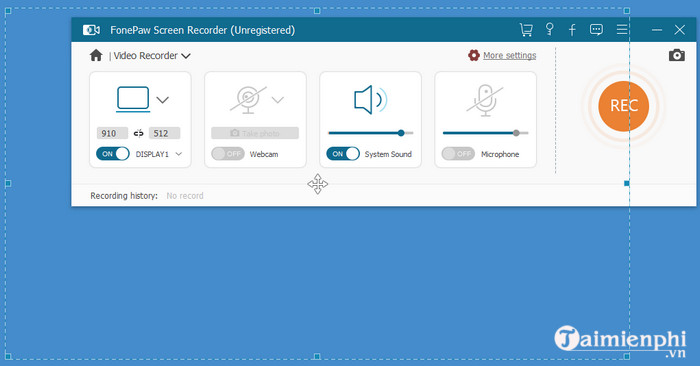Click the red More settings gear icon
The width and height of the screenshot is (700, 366).
(x=474, y=55)
